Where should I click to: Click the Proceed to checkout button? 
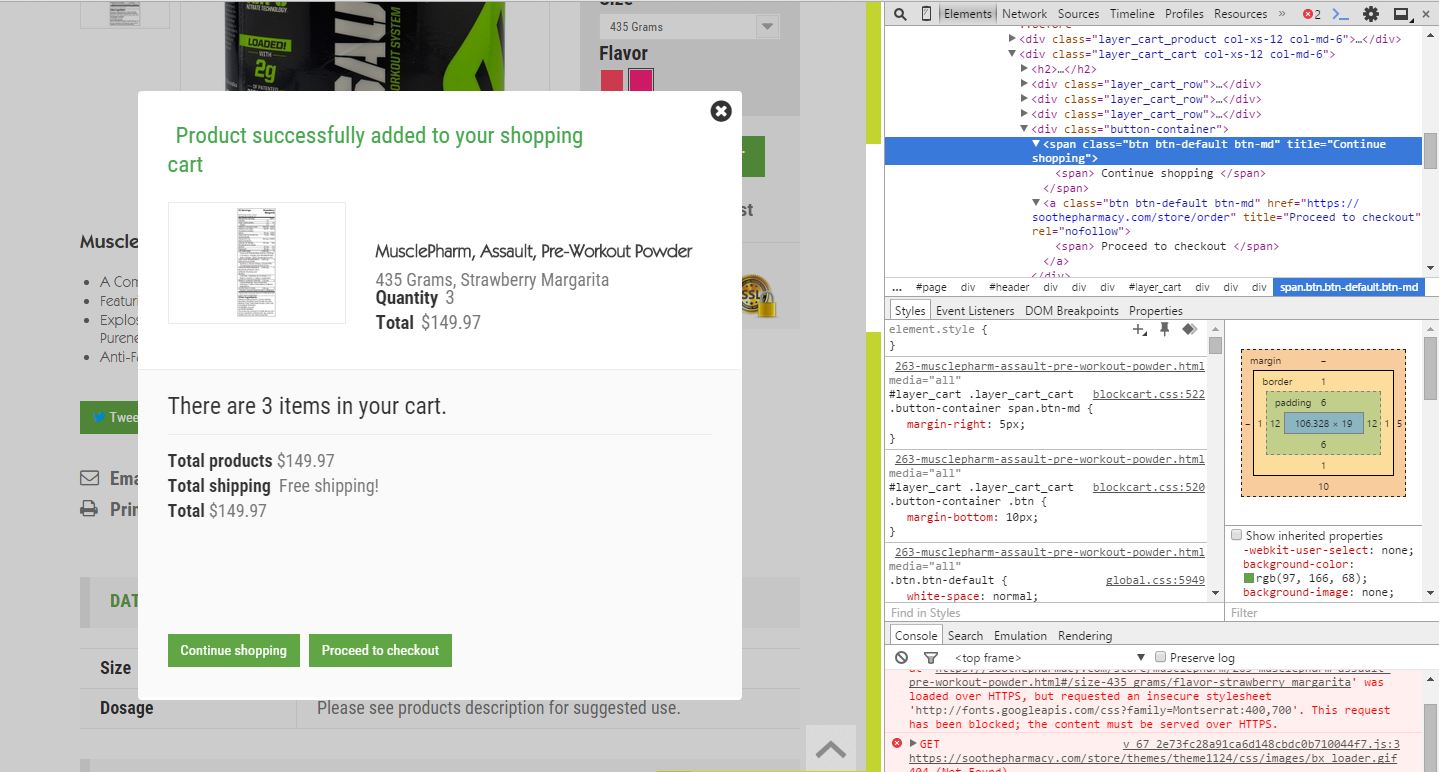tap(380, 650)
